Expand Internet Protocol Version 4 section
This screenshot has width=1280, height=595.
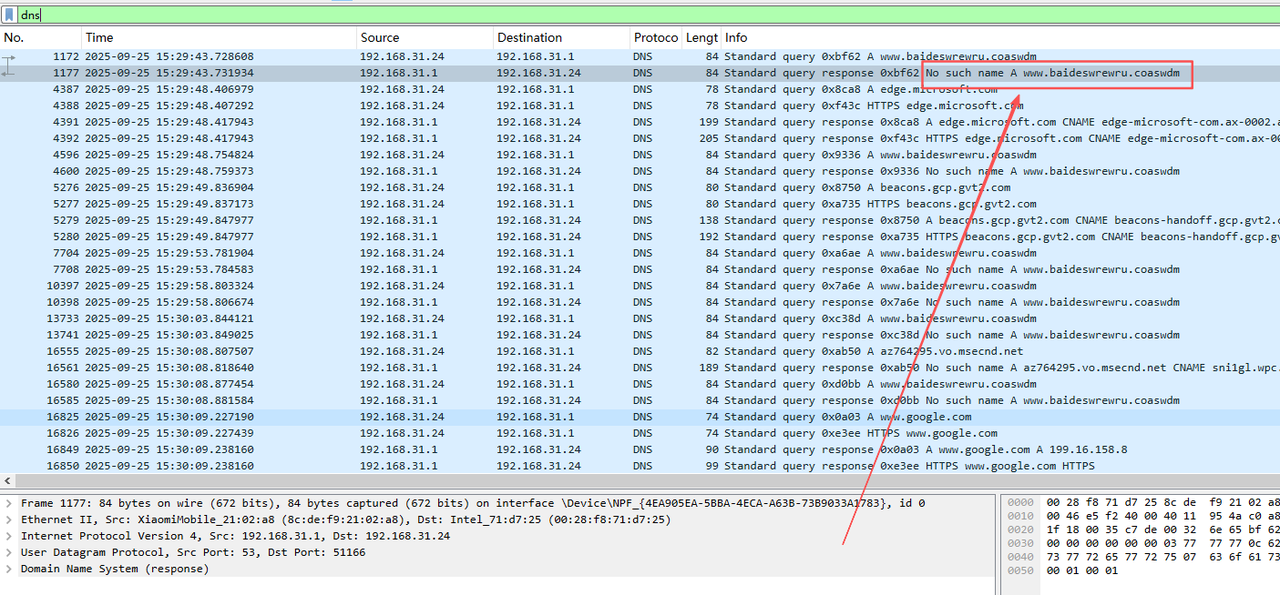pos(9,536)
